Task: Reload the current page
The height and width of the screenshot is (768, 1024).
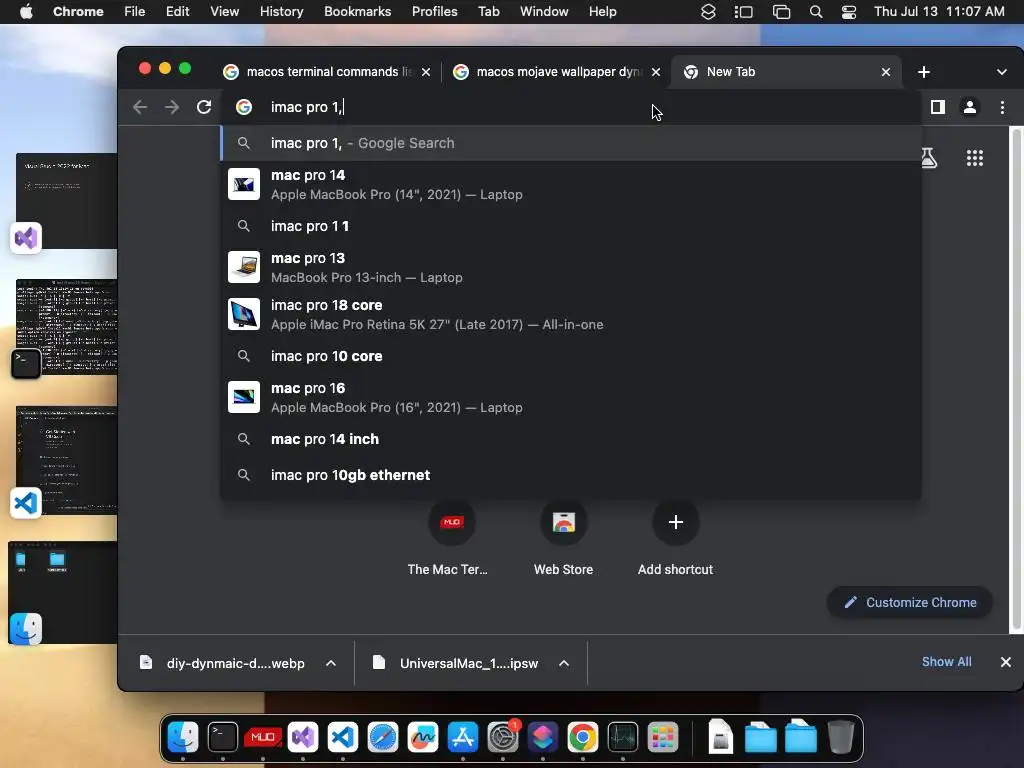Action: 204,107
